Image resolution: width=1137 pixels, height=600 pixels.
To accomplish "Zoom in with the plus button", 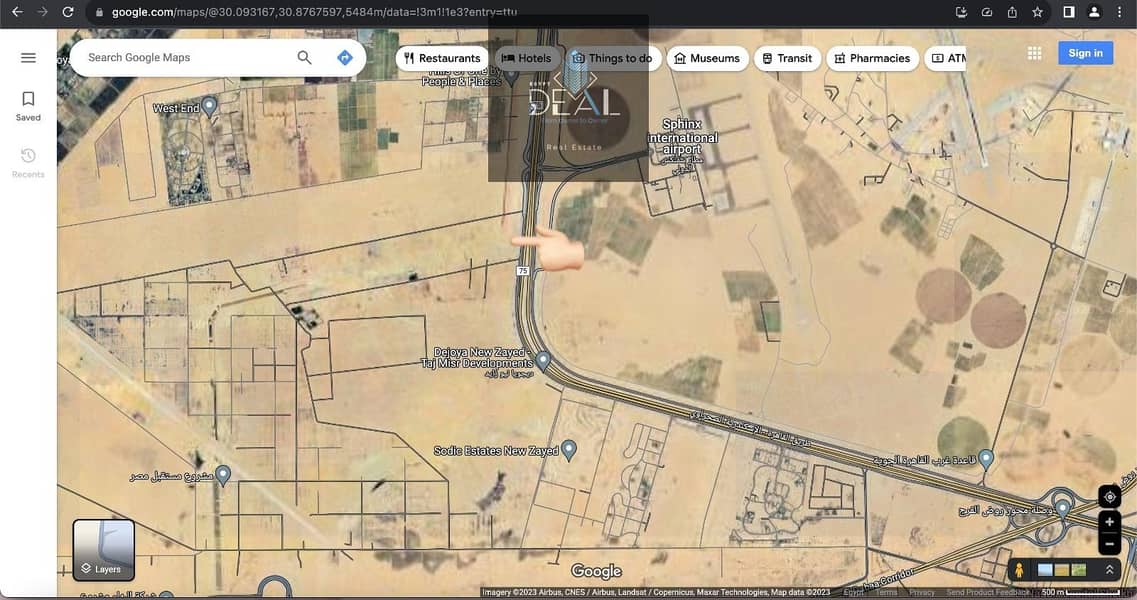I will [x=1109, y=522].
